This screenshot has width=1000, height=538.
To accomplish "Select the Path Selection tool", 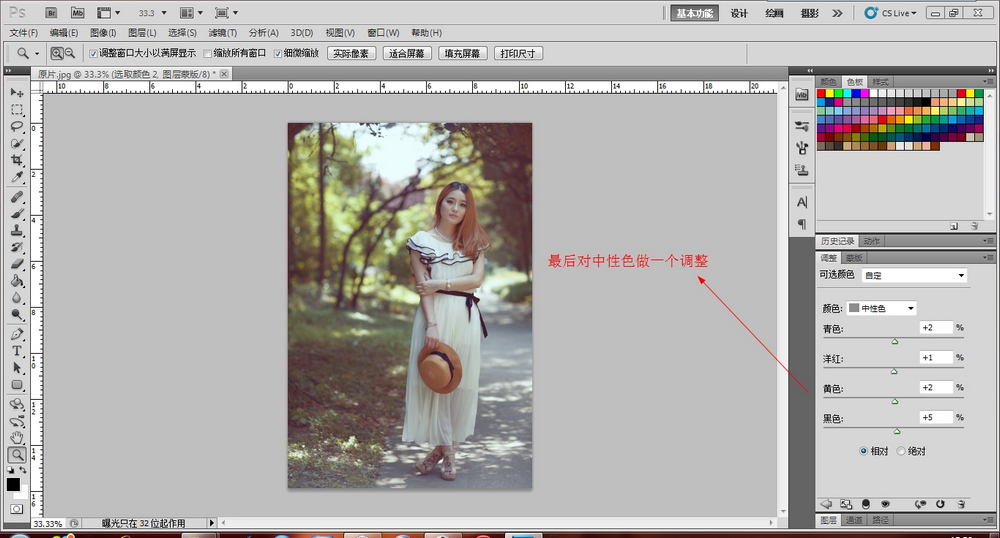I will click(x=17, y=368).
